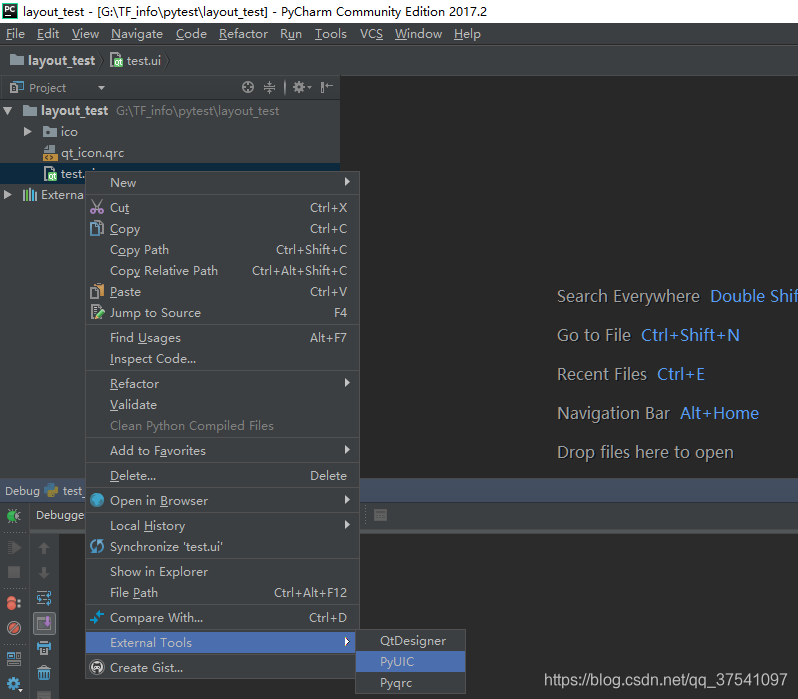This screenshot has width=798, height=699.
Task: Click scroll from source target icon
Action: tap(248, 88)
